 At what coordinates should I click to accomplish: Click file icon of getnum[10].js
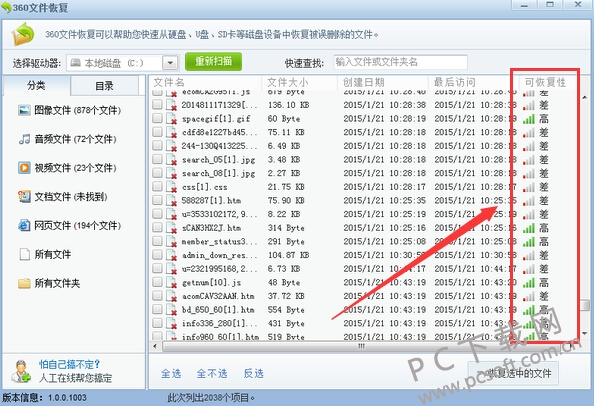pos(172,282)
